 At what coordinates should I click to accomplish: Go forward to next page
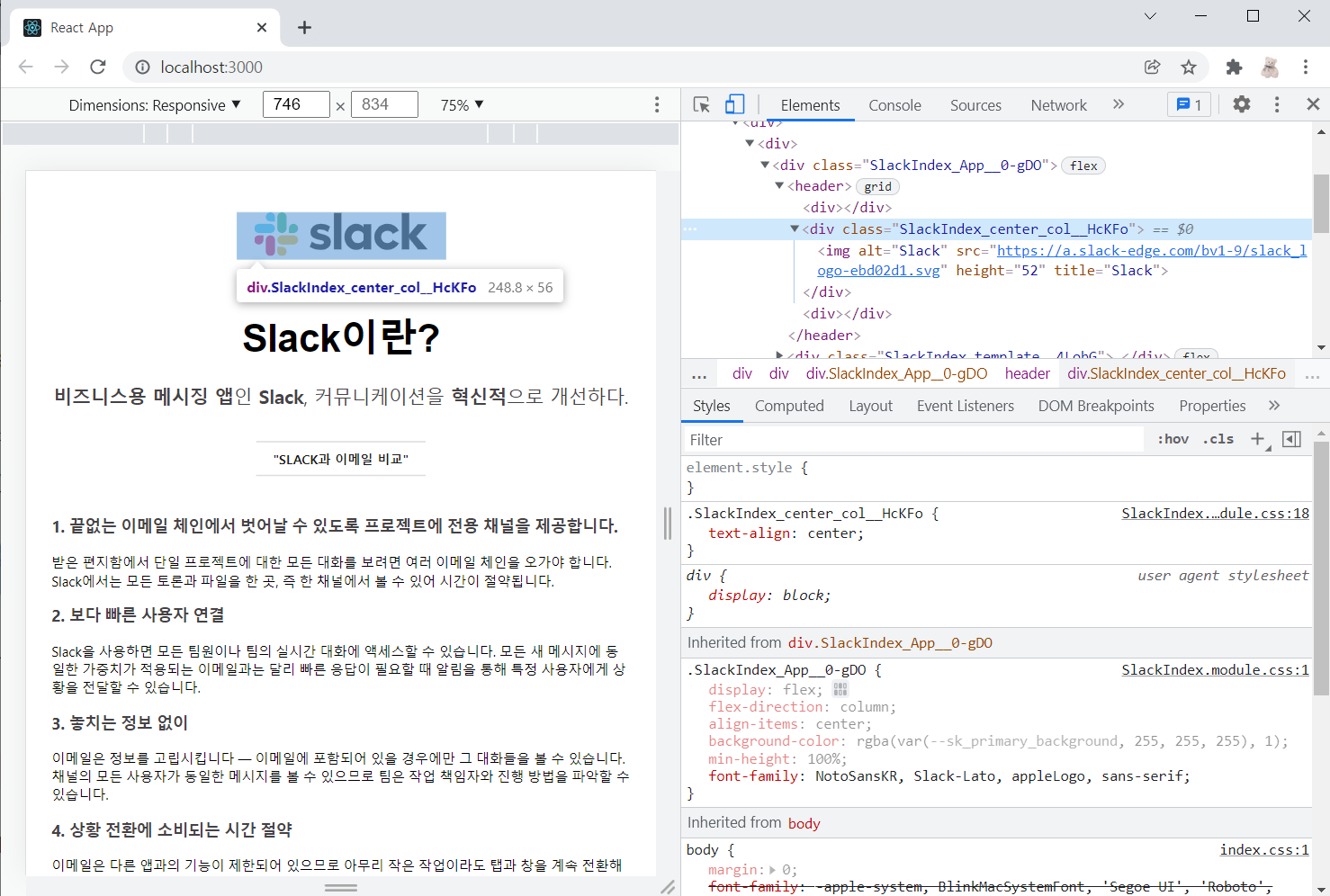pos(61,67)
